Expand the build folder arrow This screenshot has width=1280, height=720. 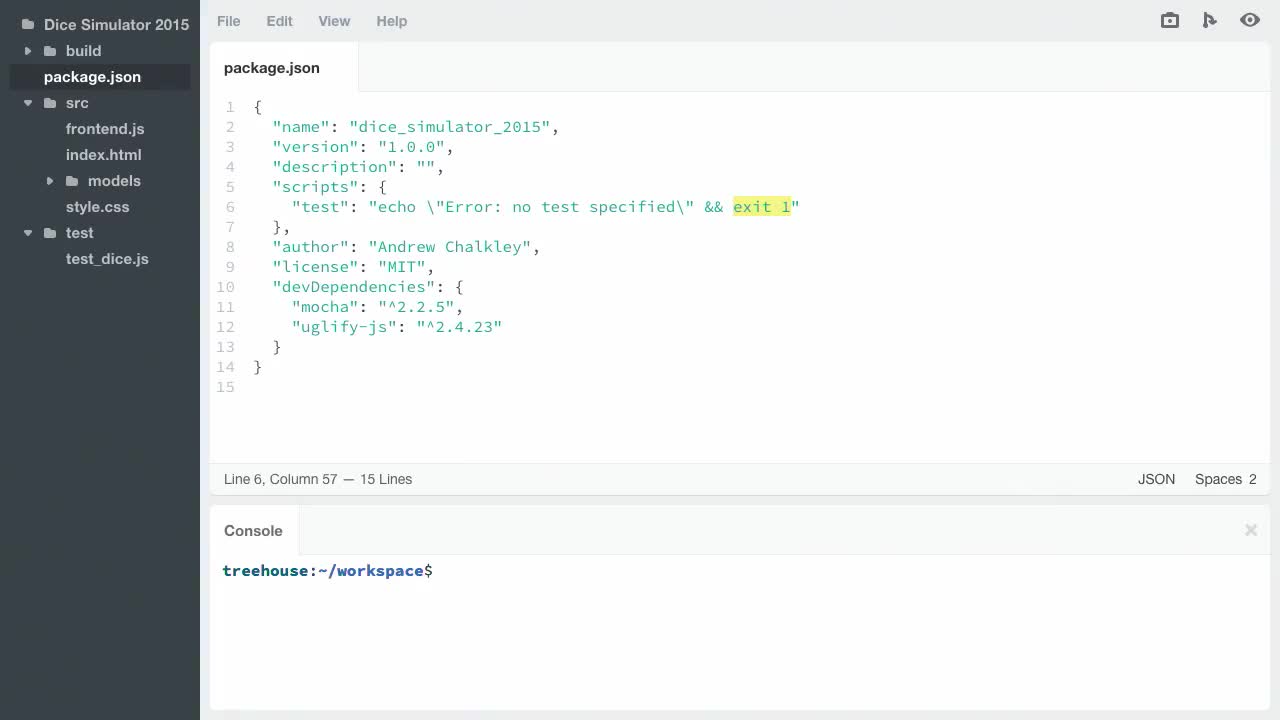pyautogui.click(x=28, y=51)
